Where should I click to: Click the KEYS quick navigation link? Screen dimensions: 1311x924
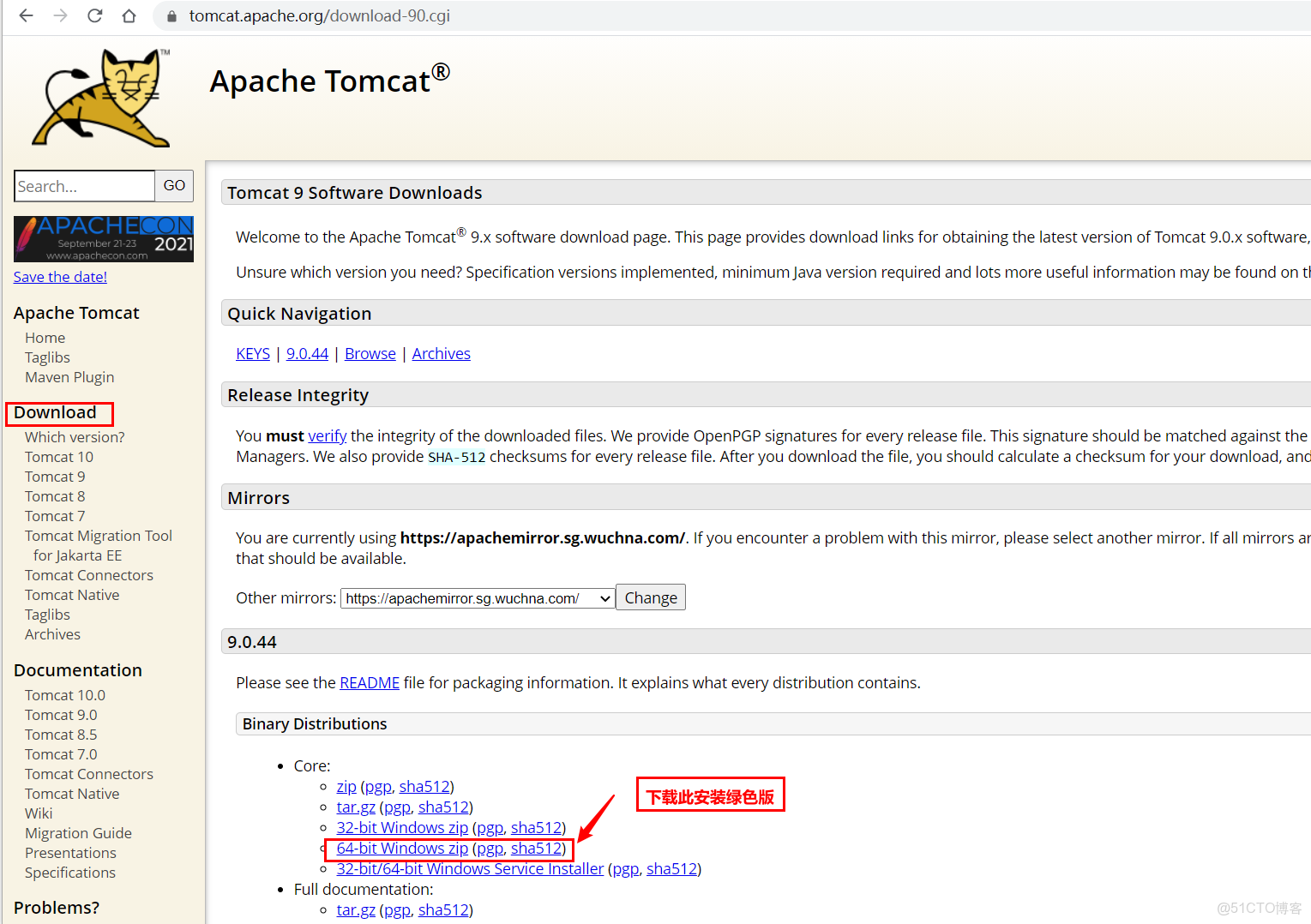click(253, 353)
